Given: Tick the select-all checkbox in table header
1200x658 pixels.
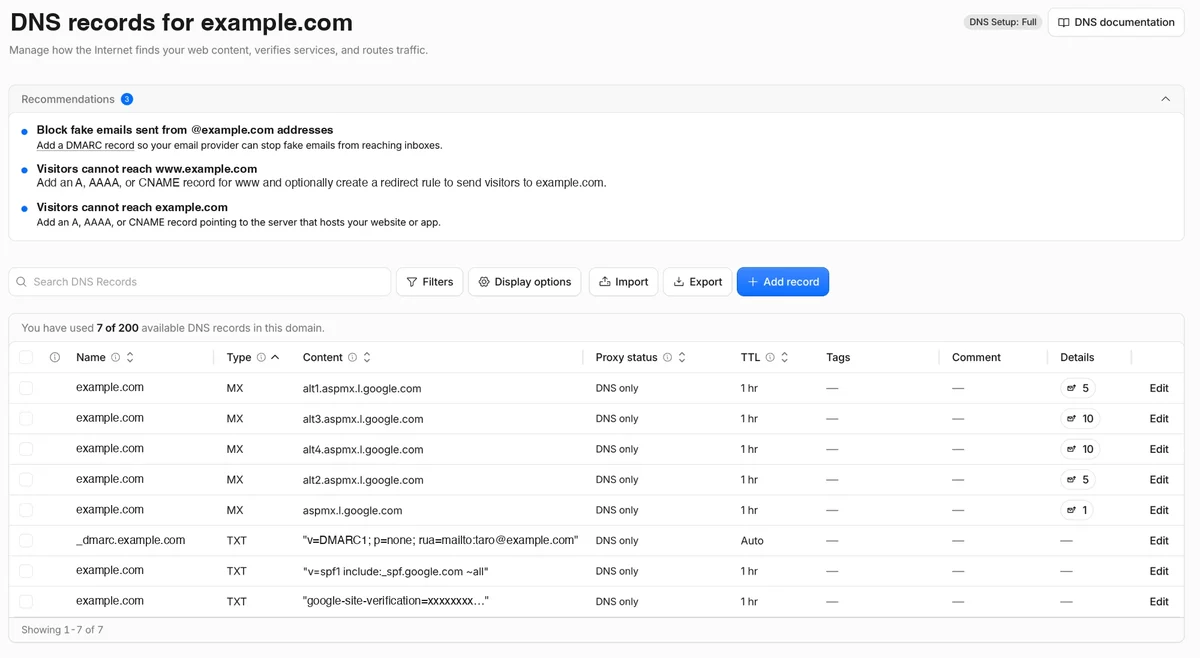Looking at the screenshot, I should point(26,357).
